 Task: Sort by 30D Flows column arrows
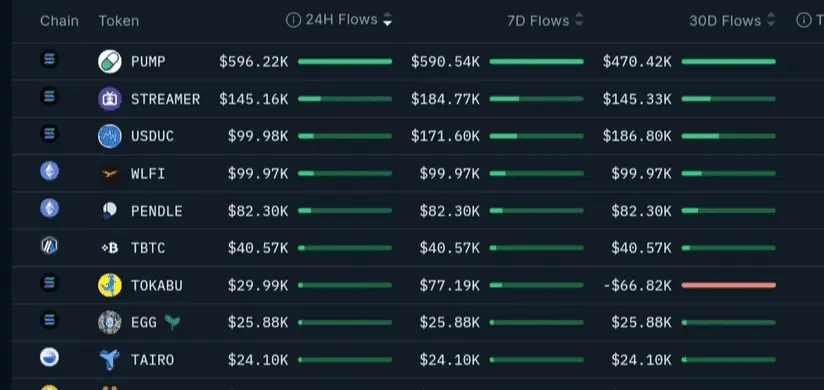coord(771,20)
